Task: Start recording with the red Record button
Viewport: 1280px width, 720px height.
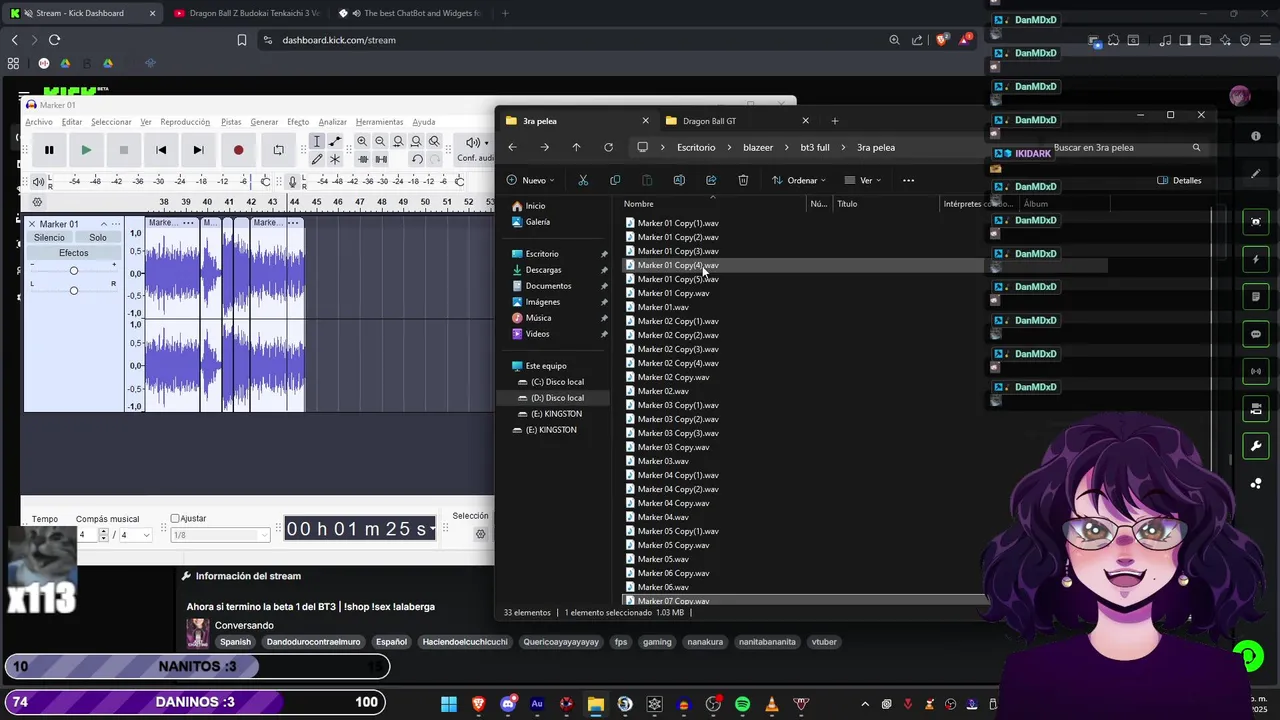Action: [x=238, y=150]
